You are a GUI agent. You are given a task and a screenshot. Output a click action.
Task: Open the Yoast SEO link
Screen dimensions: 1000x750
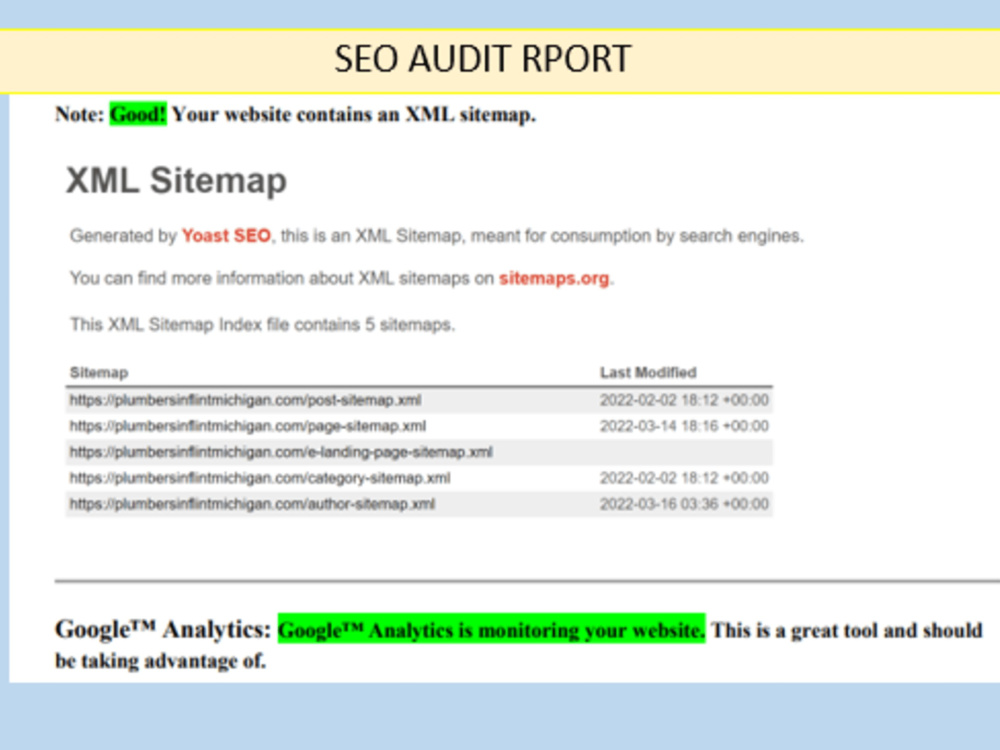226,236
